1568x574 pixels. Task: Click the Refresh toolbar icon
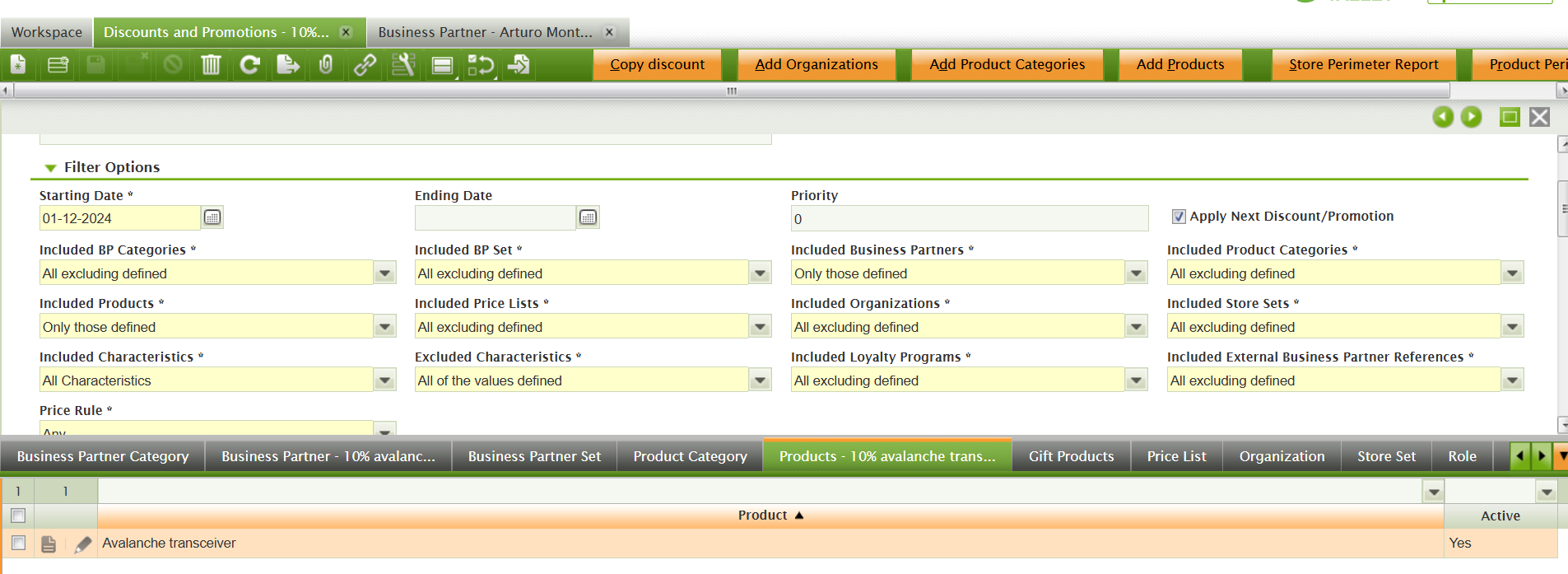(249, 64)
